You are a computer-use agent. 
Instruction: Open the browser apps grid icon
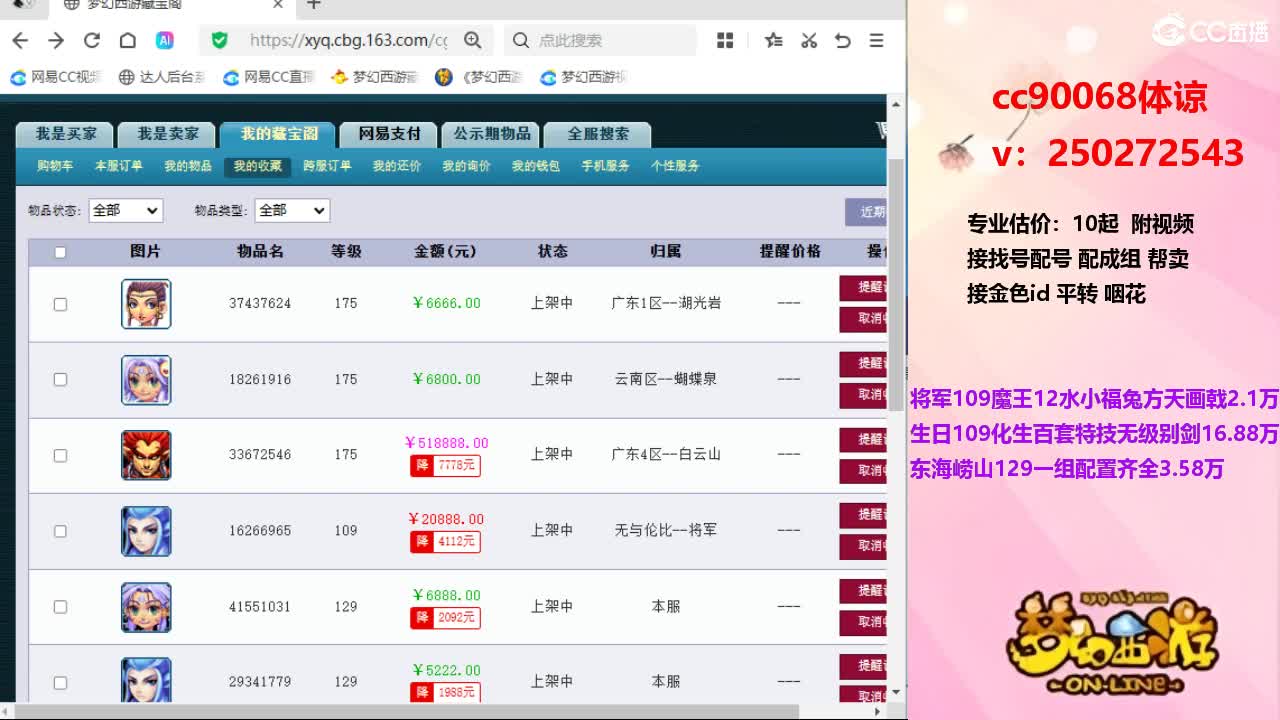point(725,40)
